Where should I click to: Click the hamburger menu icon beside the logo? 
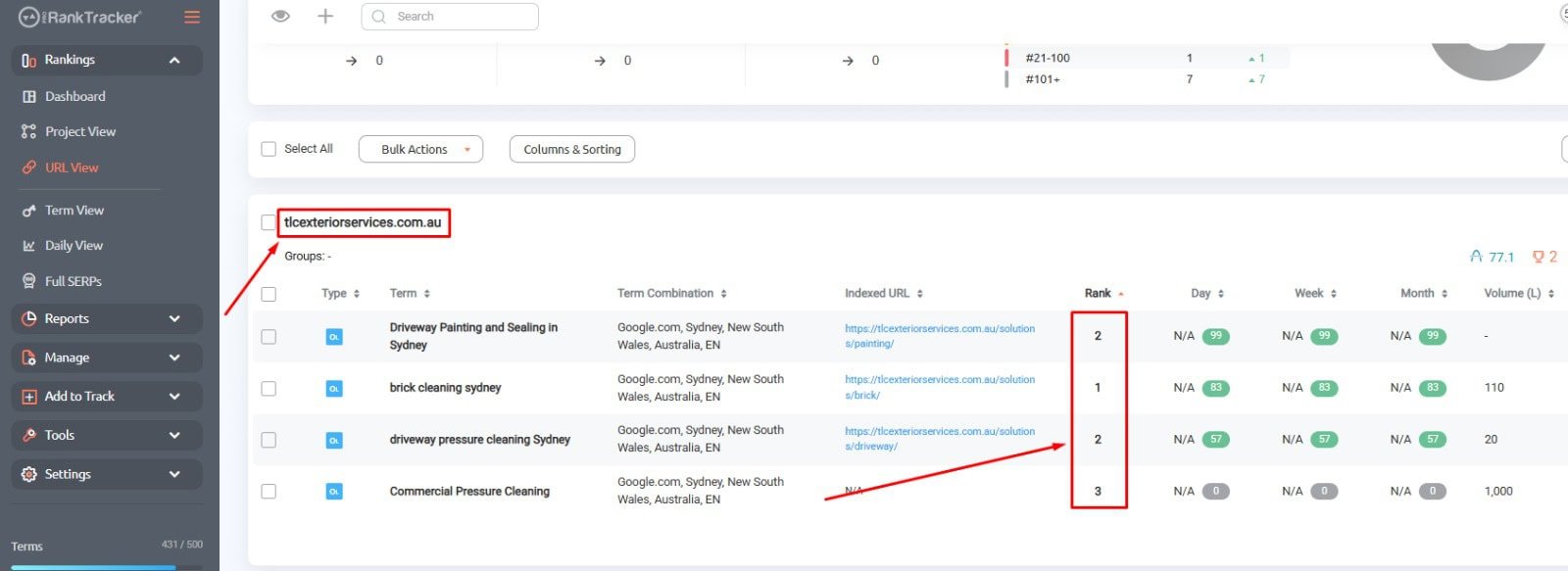192,18
